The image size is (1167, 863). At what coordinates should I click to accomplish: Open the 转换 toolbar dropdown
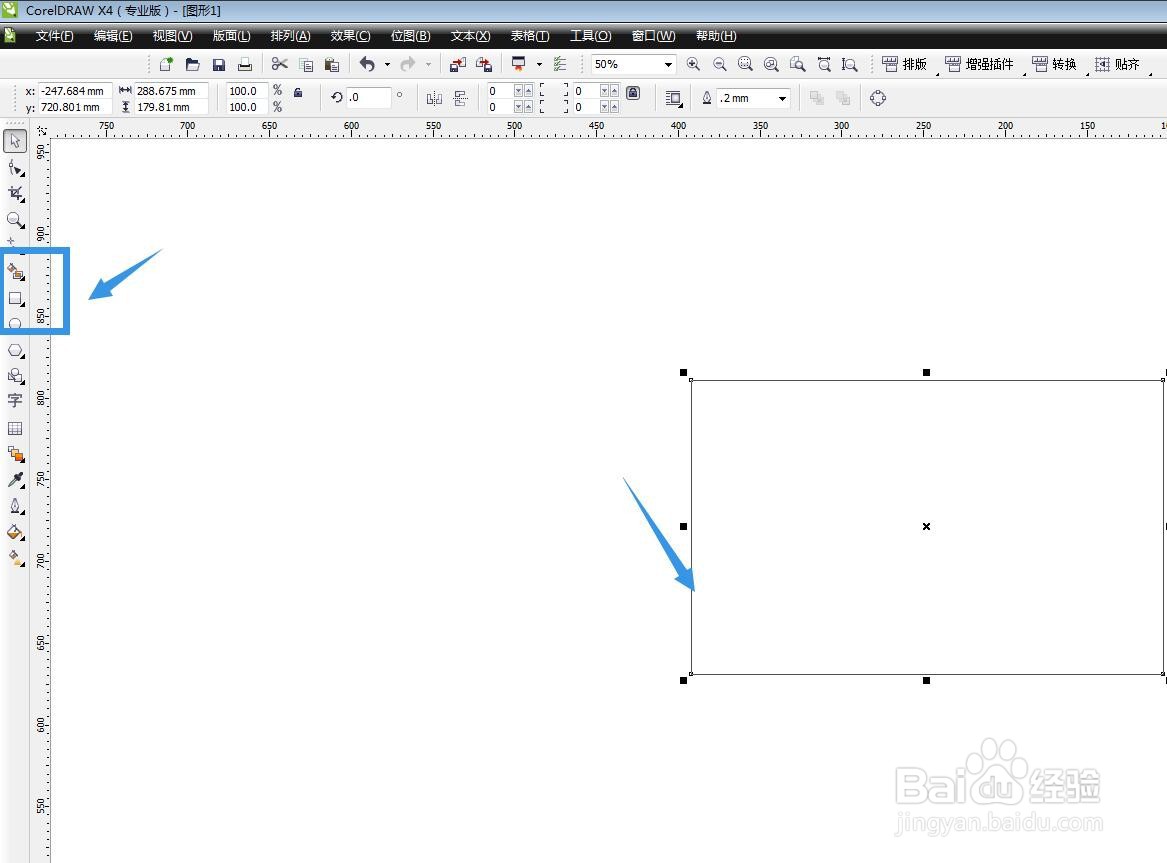[x=1055, y=65]
